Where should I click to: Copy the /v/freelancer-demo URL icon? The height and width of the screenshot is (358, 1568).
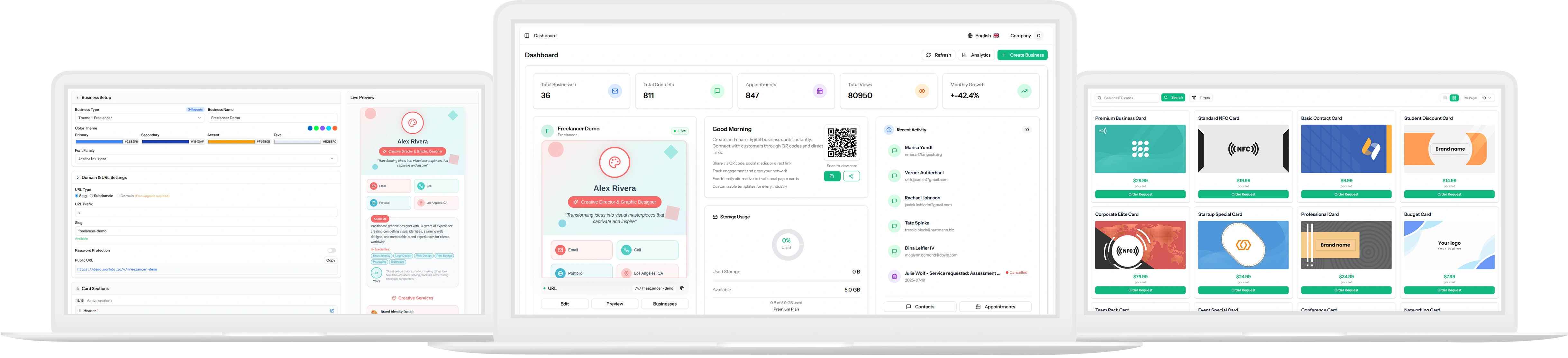[x=682, y=288]
